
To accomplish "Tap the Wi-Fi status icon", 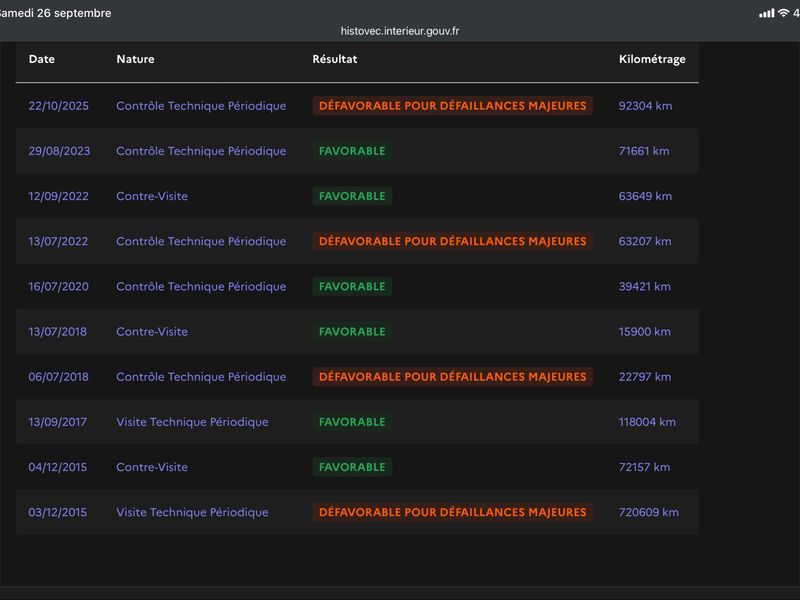I will (x=783, y=13).
